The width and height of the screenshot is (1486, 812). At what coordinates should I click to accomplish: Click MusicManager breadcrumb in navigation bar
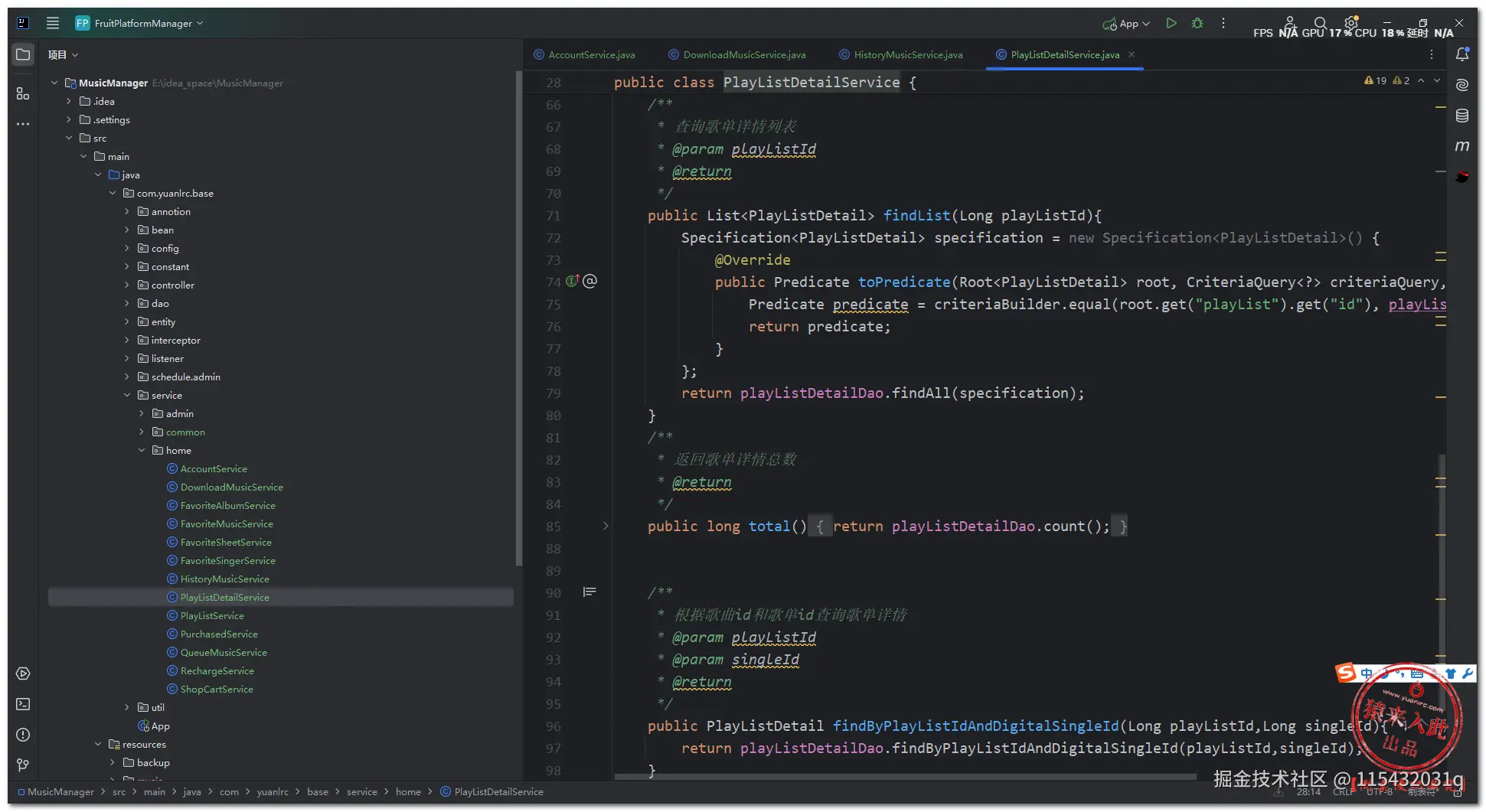(60, 791)
